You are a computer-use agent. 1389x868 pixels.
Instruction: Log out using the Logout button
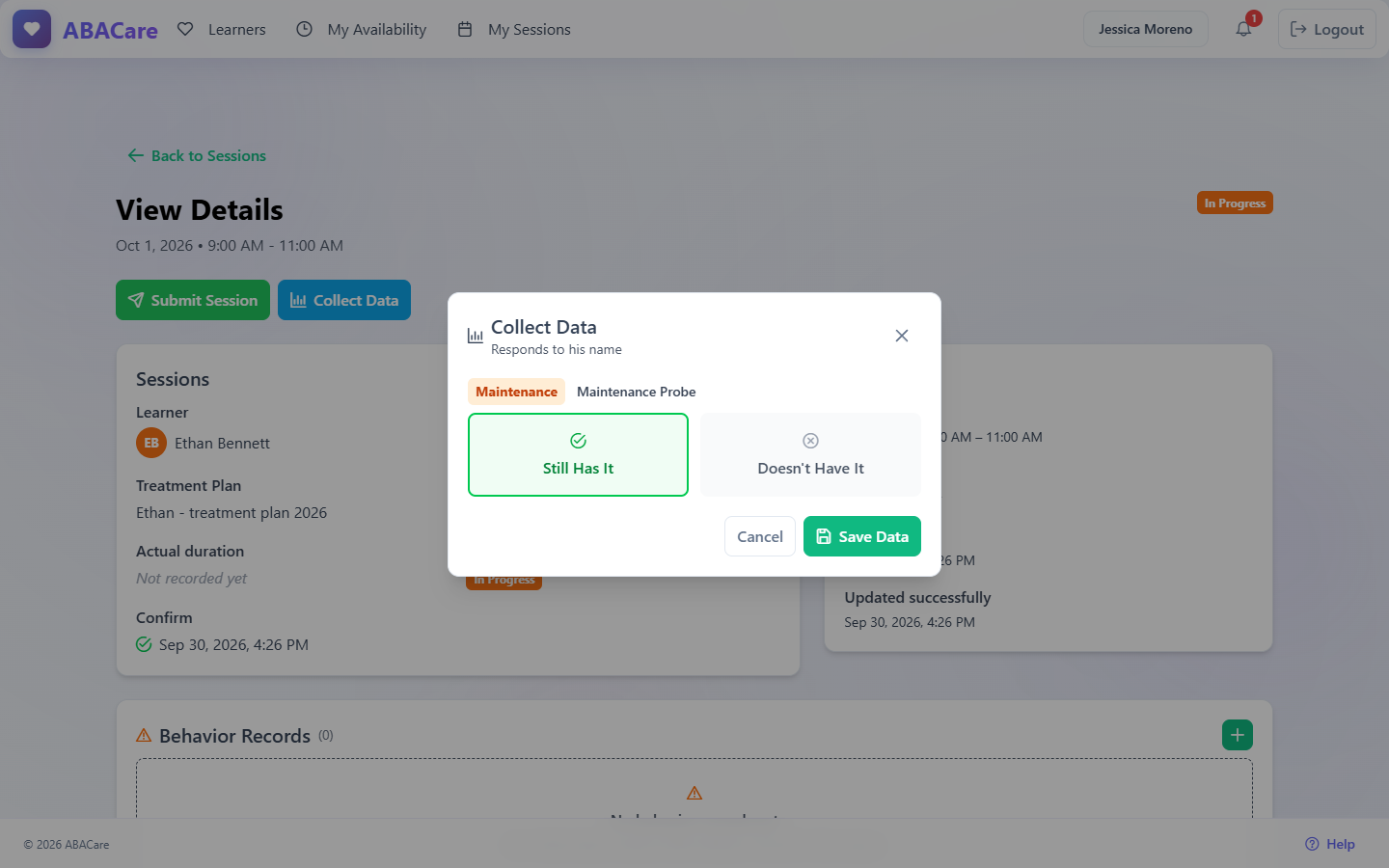point(1326,29)
